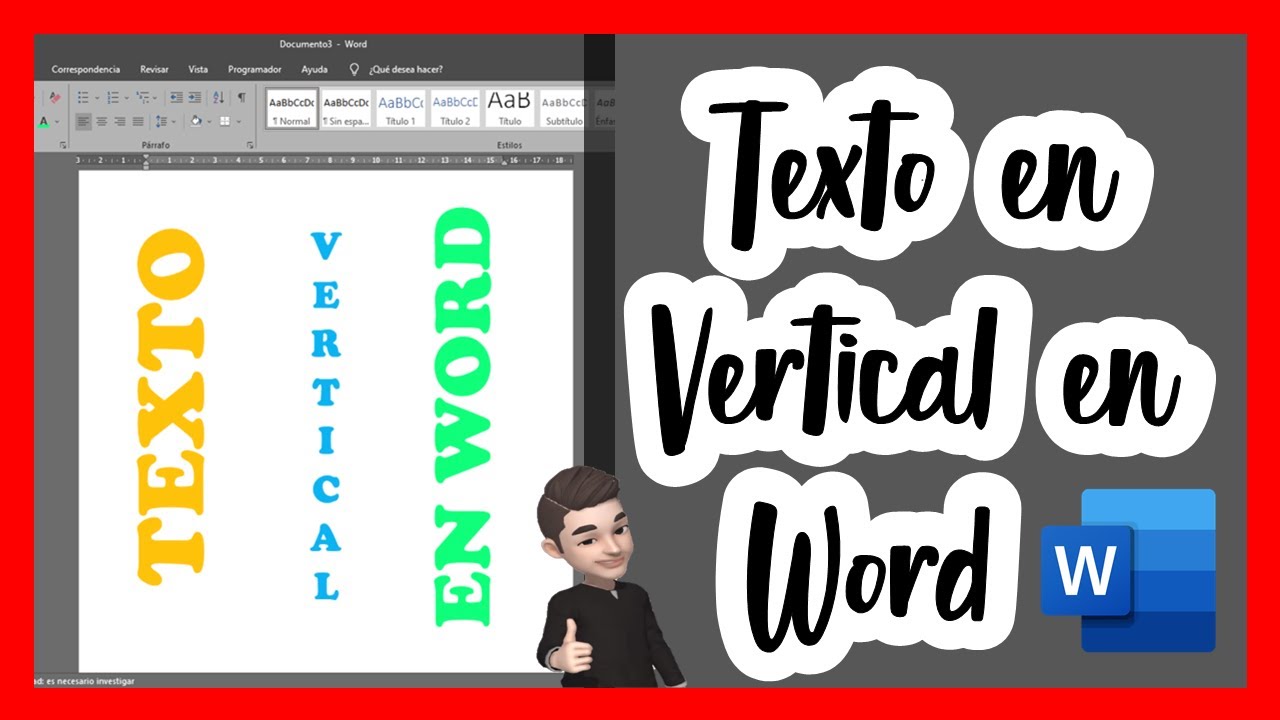Choose the Título 2 style

click(455, 109)
